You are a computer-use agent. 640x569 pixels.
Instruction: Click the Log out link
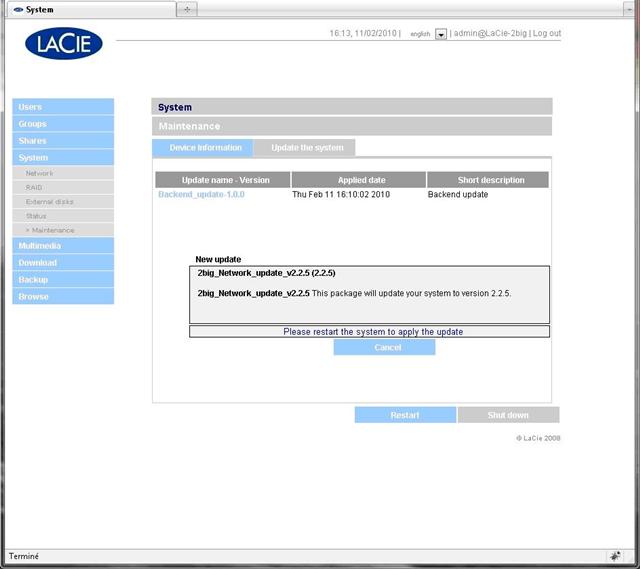point(547,33)
